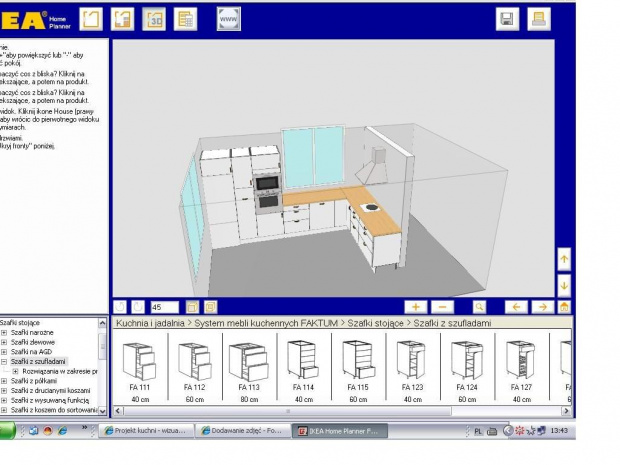Go to Kuchnia i jadalnia breadcrumb
Image resolution: width=620 pixels, height=465 pixels.
pos(151,323)
